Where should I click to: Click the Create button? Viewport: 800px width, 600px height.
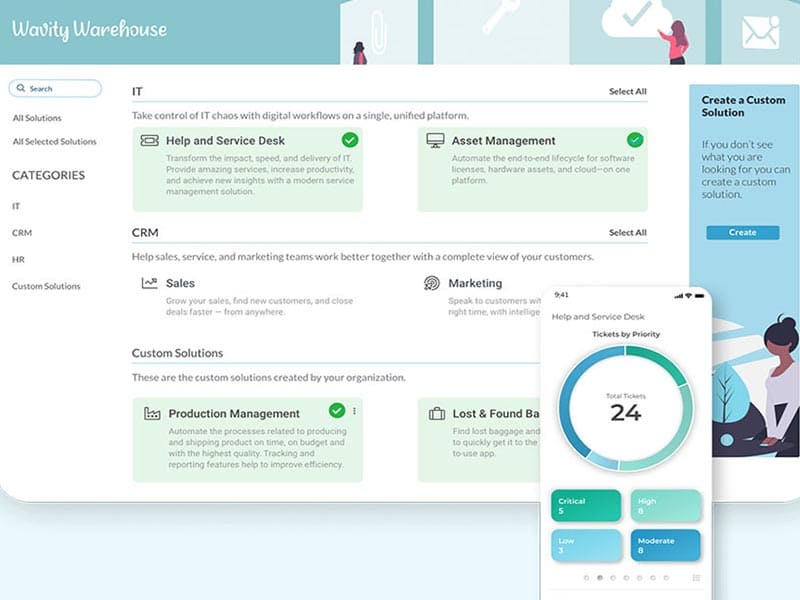pos(742,232)
